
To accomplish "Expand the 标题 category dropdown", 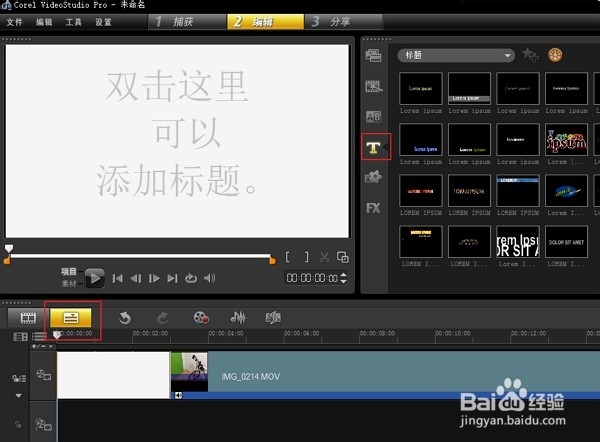I will click(x=456, y=55).
